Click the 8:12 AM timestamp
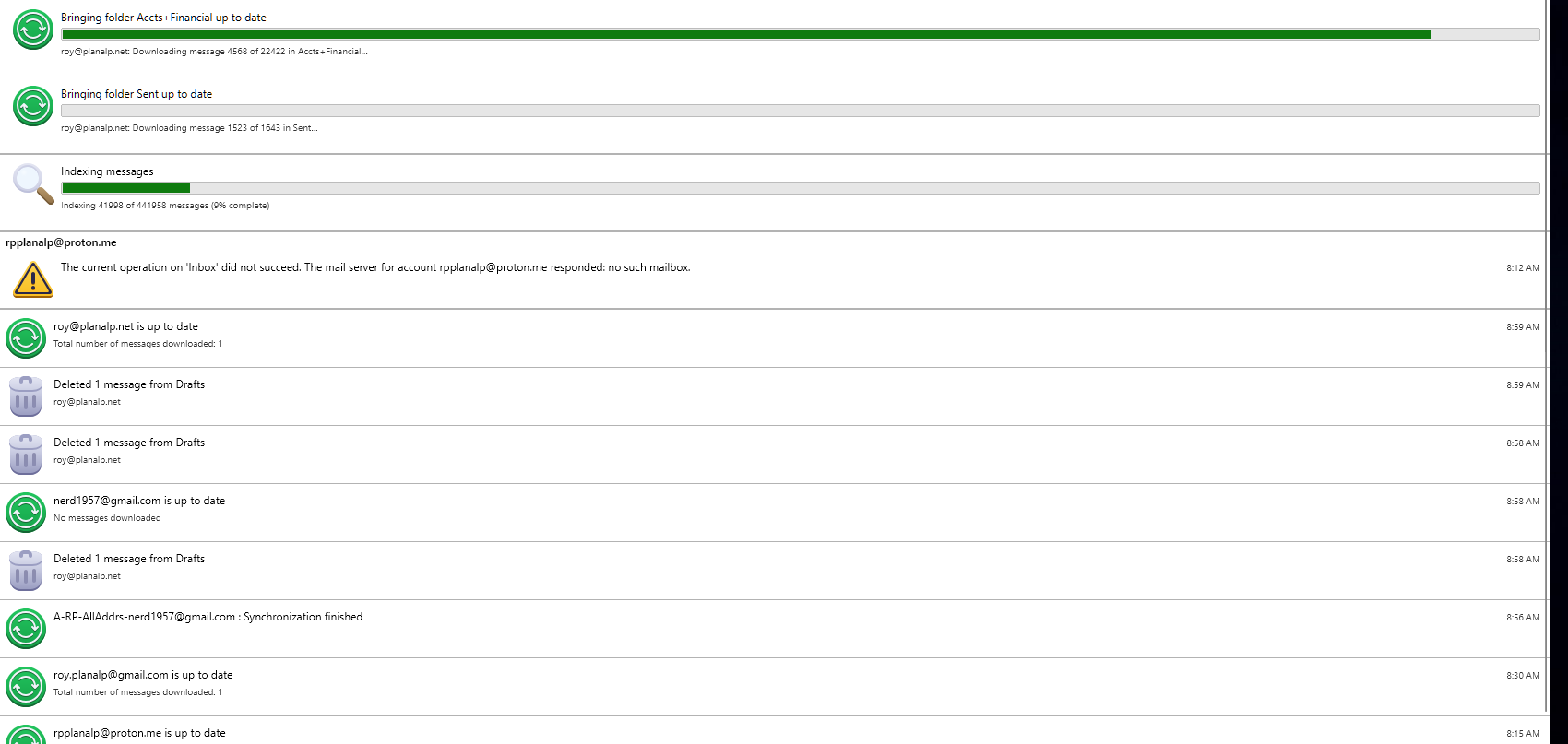Image resolution: width=1568 pixels, height=744 pixels. pyautogui.click(x=1523, y=268)
